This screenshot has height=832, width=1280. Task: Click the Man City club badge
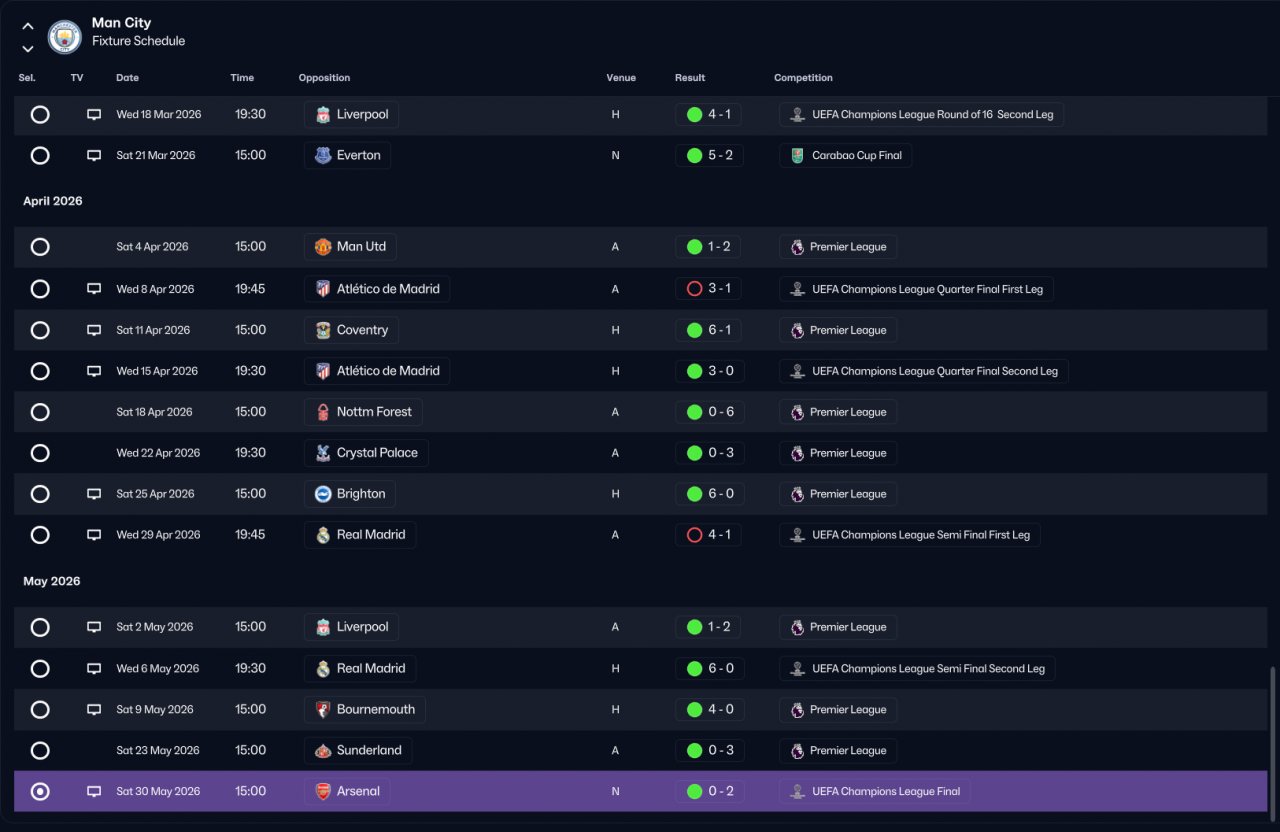click(65, 37)
